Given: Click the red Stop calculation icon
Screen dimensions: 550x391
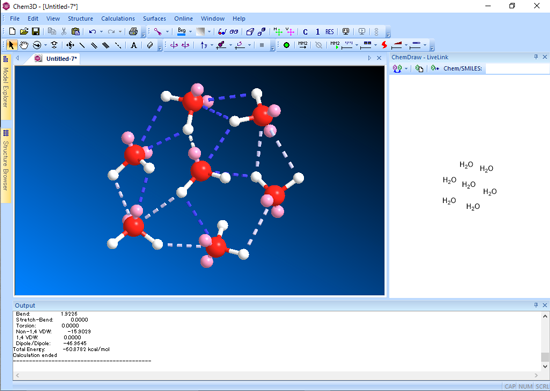Looking at the screenshot, I should pyautogui.click(x=384, y=45).
